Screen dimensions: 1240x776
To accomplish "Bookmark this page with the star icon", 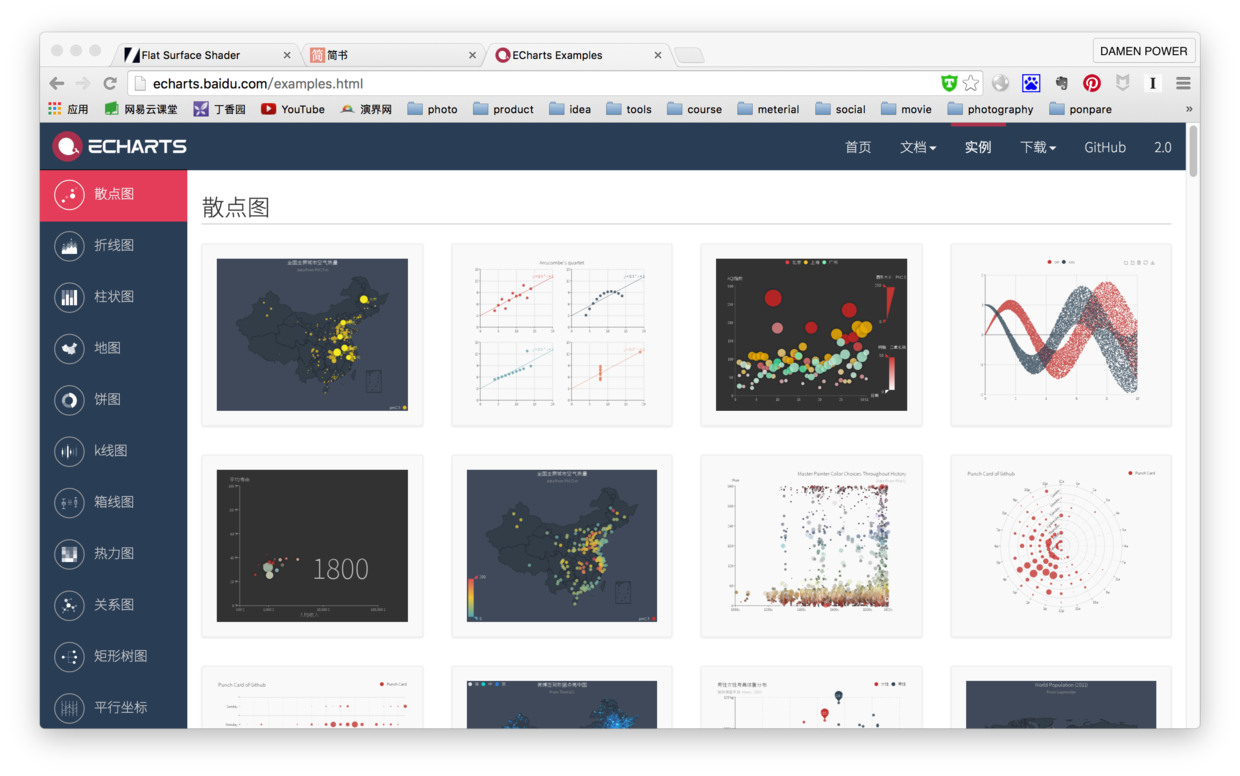I will pyautogui.click(x=970, y=83).
